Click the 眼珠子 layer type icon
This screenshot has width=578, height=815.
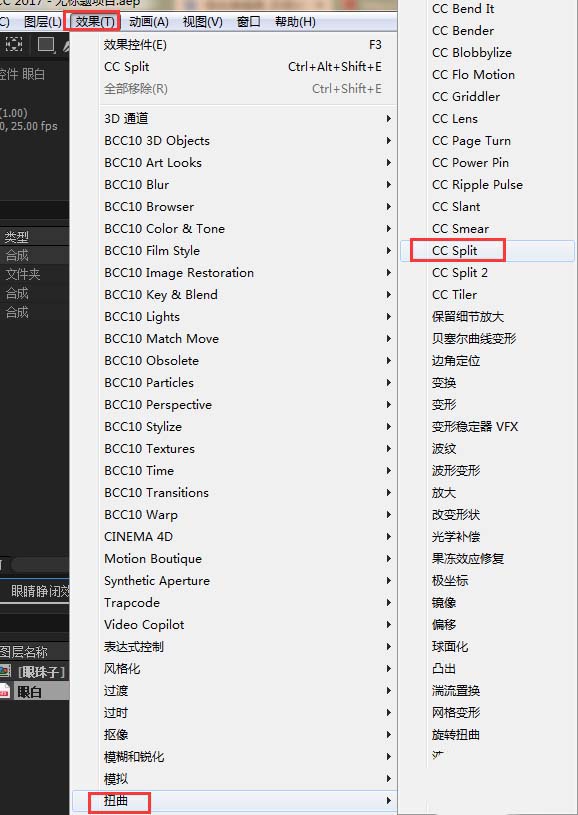[x=5, y=671]
